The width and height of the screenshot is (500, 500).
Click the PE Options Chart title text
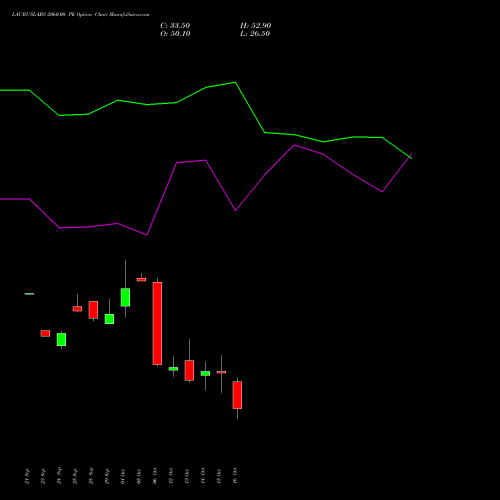point(80,14)
